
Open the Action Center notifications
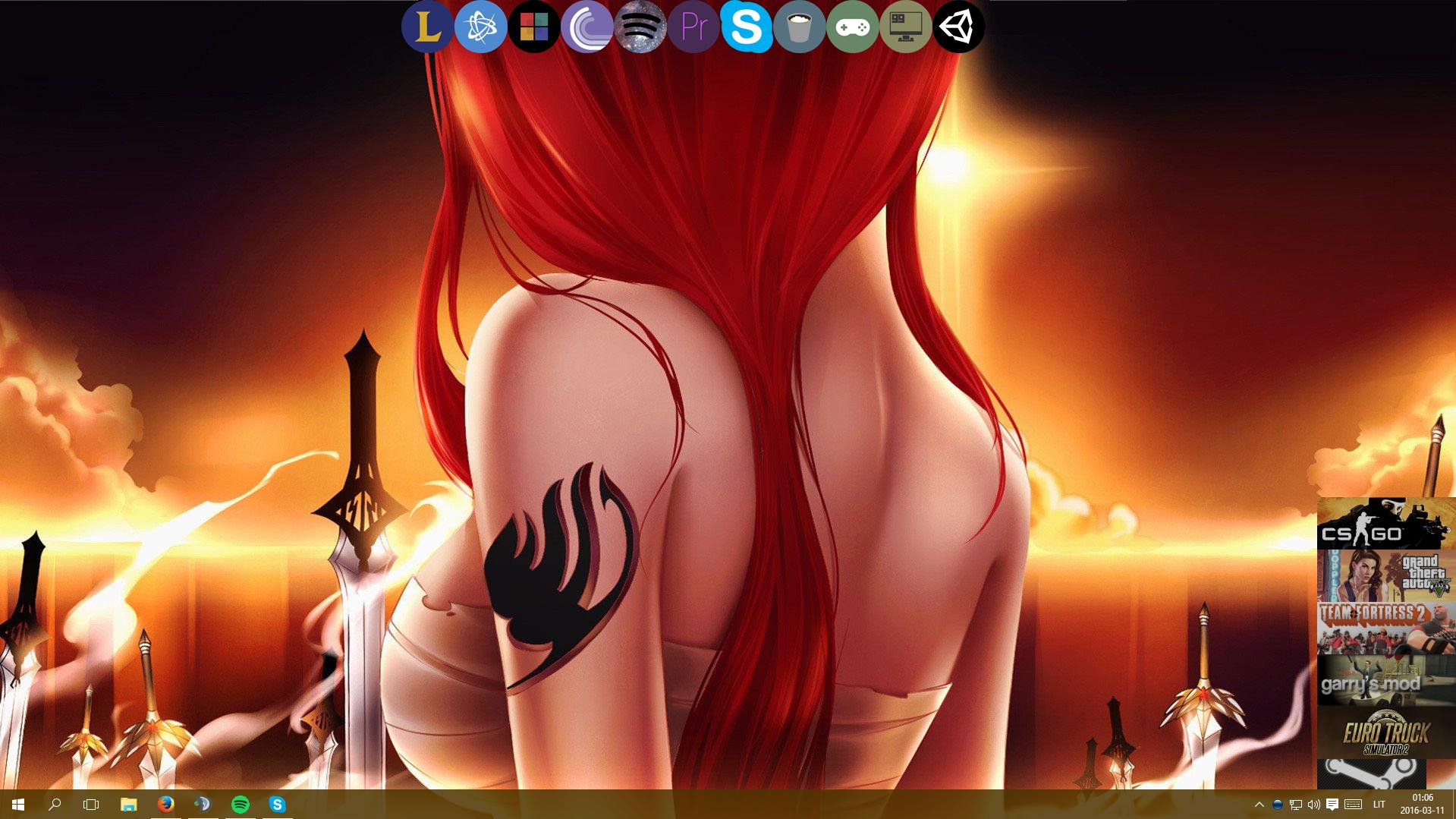coord(1332,805)
